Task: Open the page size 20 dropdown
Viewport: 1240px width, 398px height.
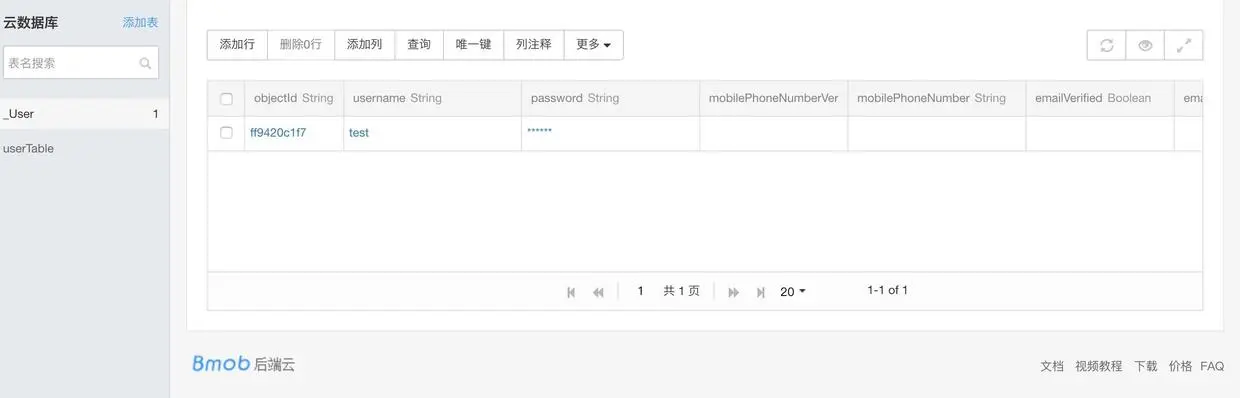Action: coord(792,292)
